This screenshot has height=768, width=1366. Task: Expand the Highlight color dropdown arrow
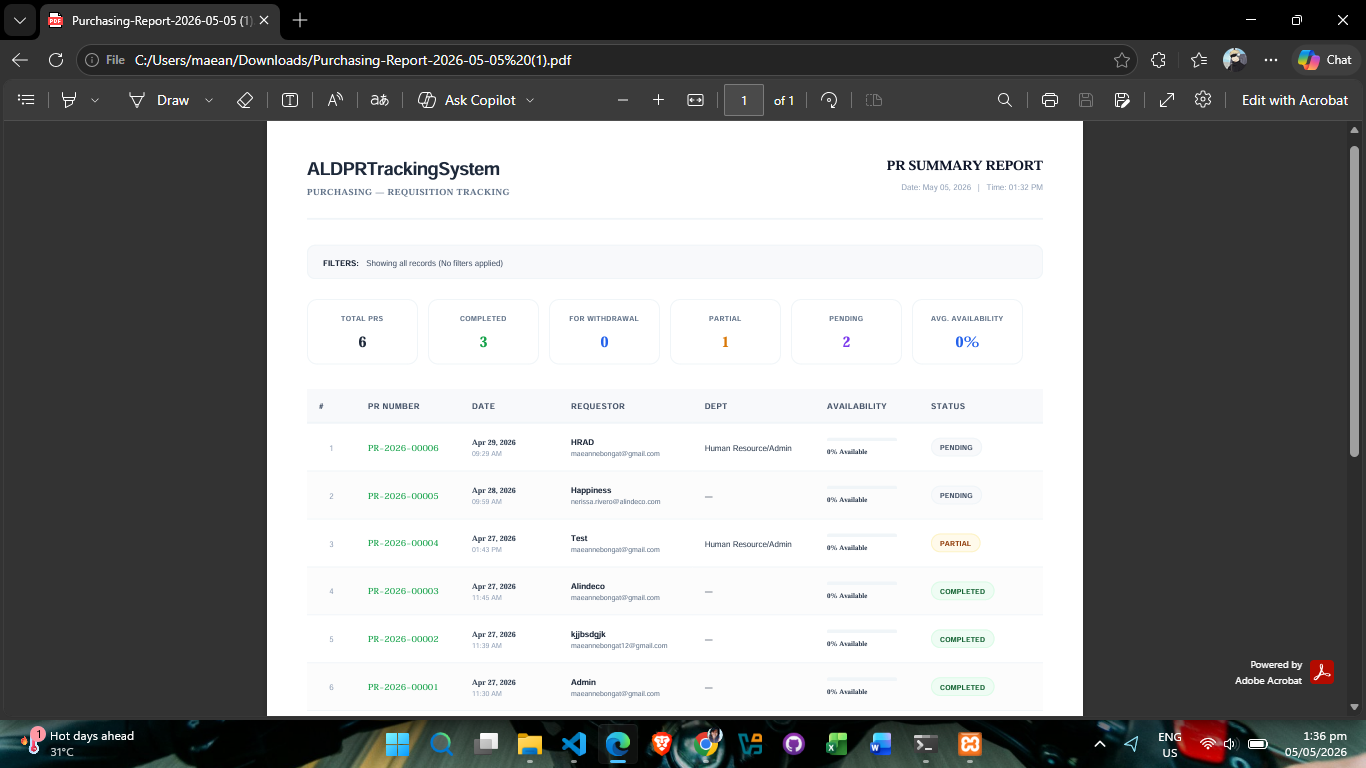pyautogui.click(x=95, y=100)
